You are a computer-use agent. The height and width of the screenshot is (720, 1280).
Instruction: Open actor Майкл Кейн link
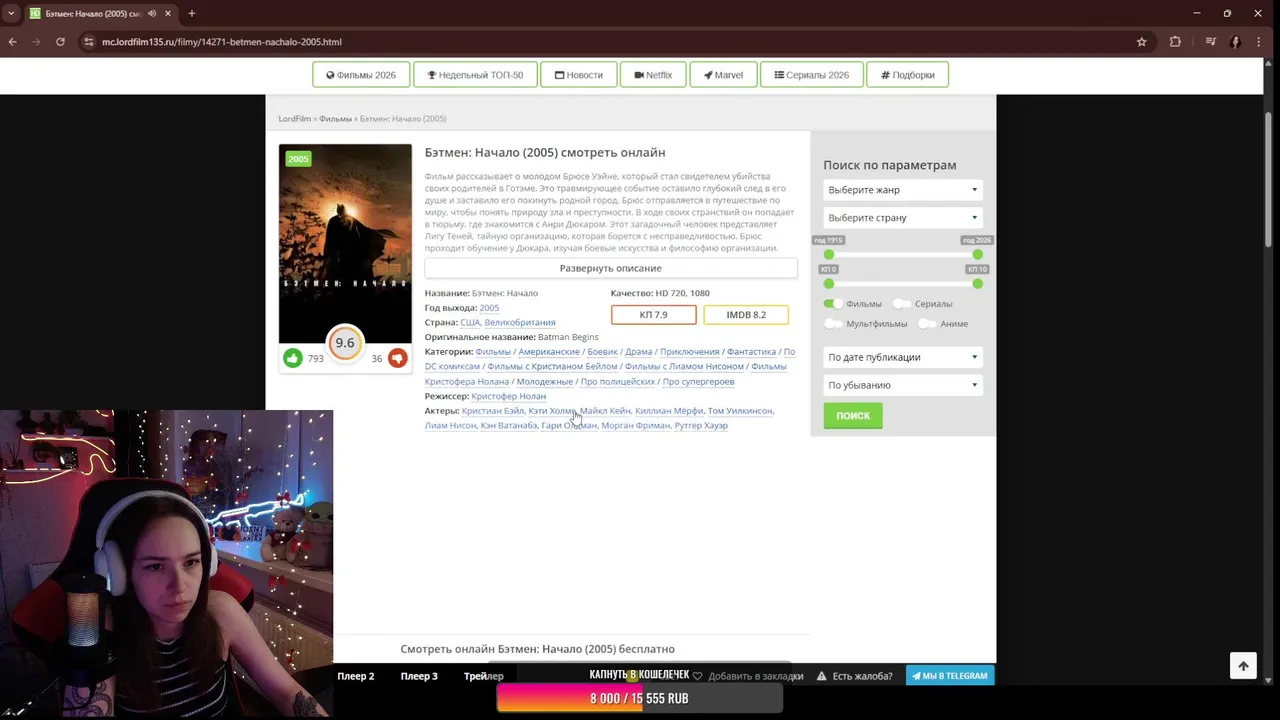pos(605,411)
